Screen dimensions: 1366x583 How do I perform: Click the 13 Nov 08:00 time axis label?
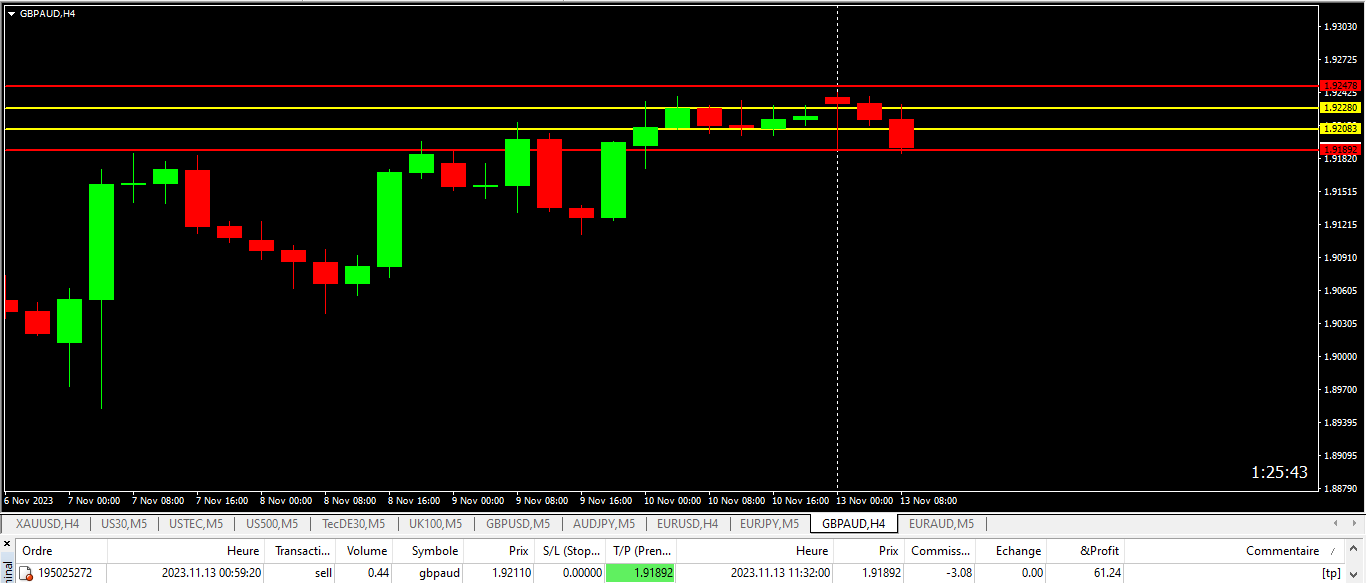pyautogui.click(x=928, y=500)
